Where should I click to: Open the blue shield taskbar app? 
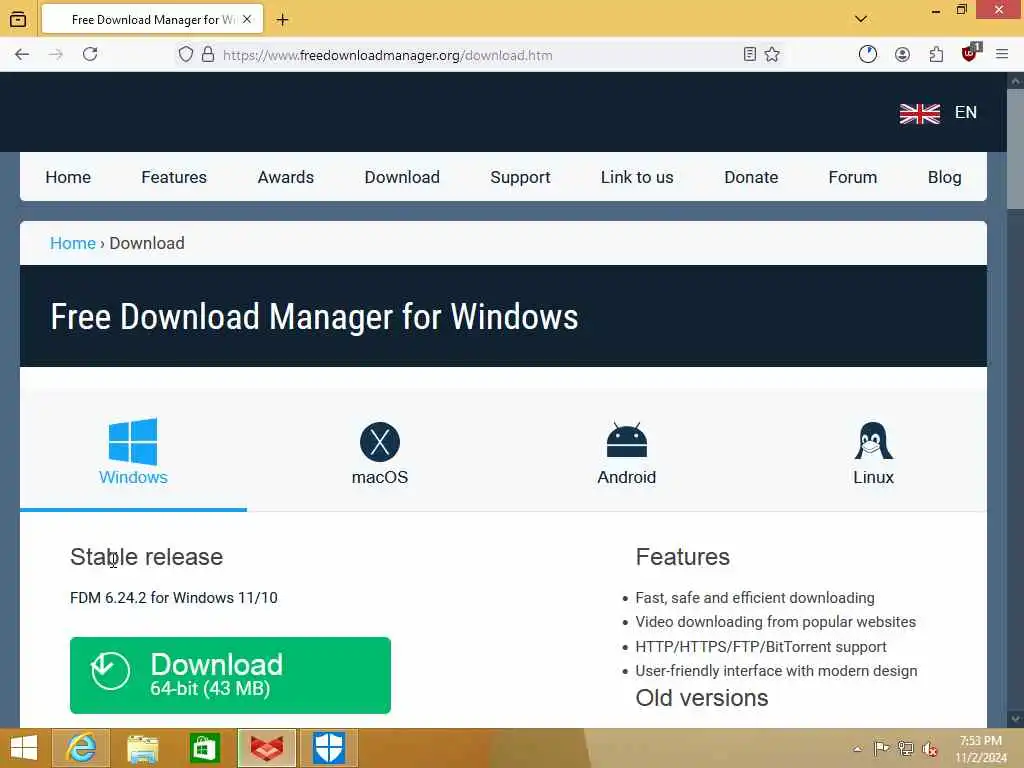tap(328, 748)
